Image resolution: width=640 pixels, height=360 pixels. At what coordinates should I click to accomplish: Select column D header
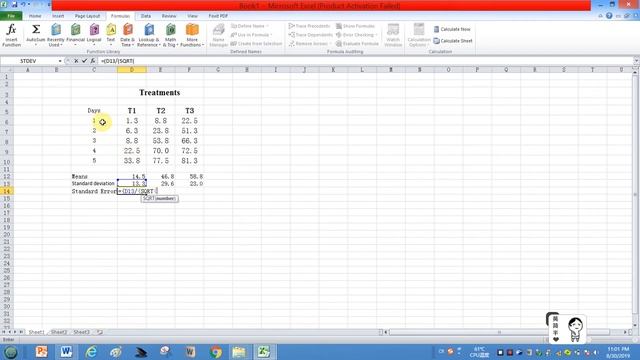(131, 70)
